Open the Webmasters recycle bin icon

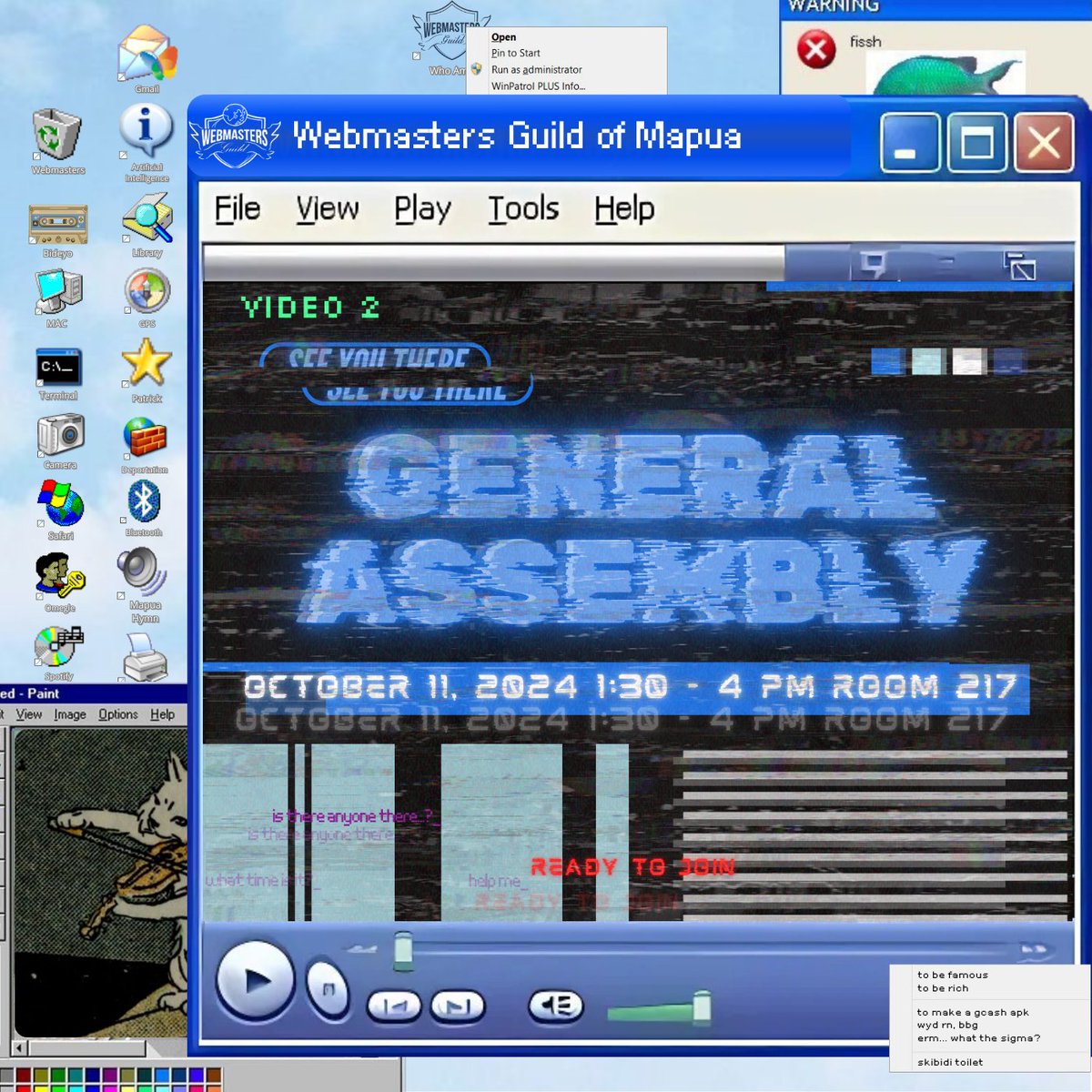tap(56, 136)
